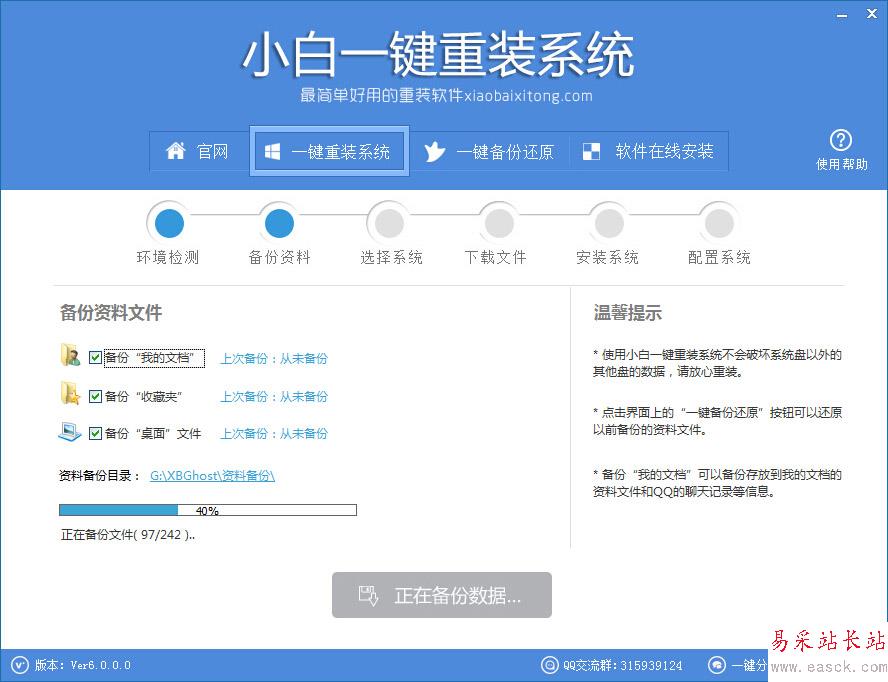Click the My Documents folder icon
Image resolution: width=888 pixels, height=682 pixels.
click(x=70, y=355)
